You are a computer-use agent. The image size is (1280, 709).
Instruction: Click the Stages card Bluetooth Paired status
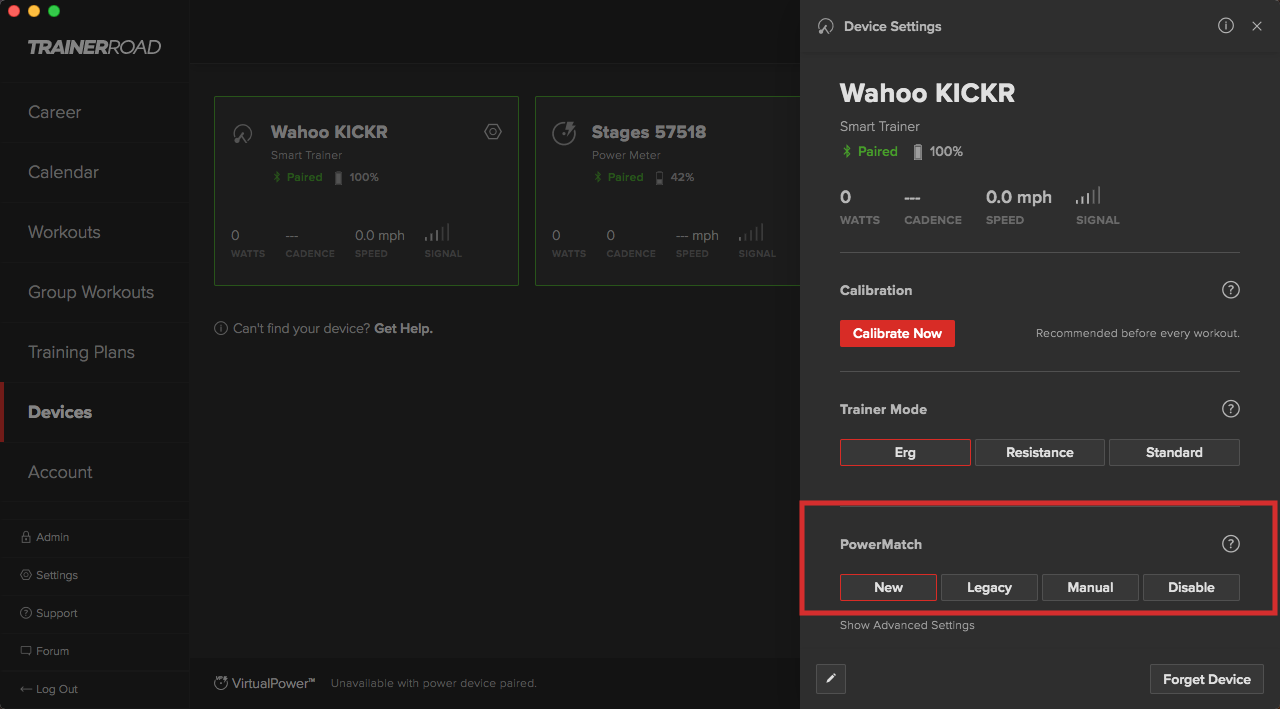point(620,178)
